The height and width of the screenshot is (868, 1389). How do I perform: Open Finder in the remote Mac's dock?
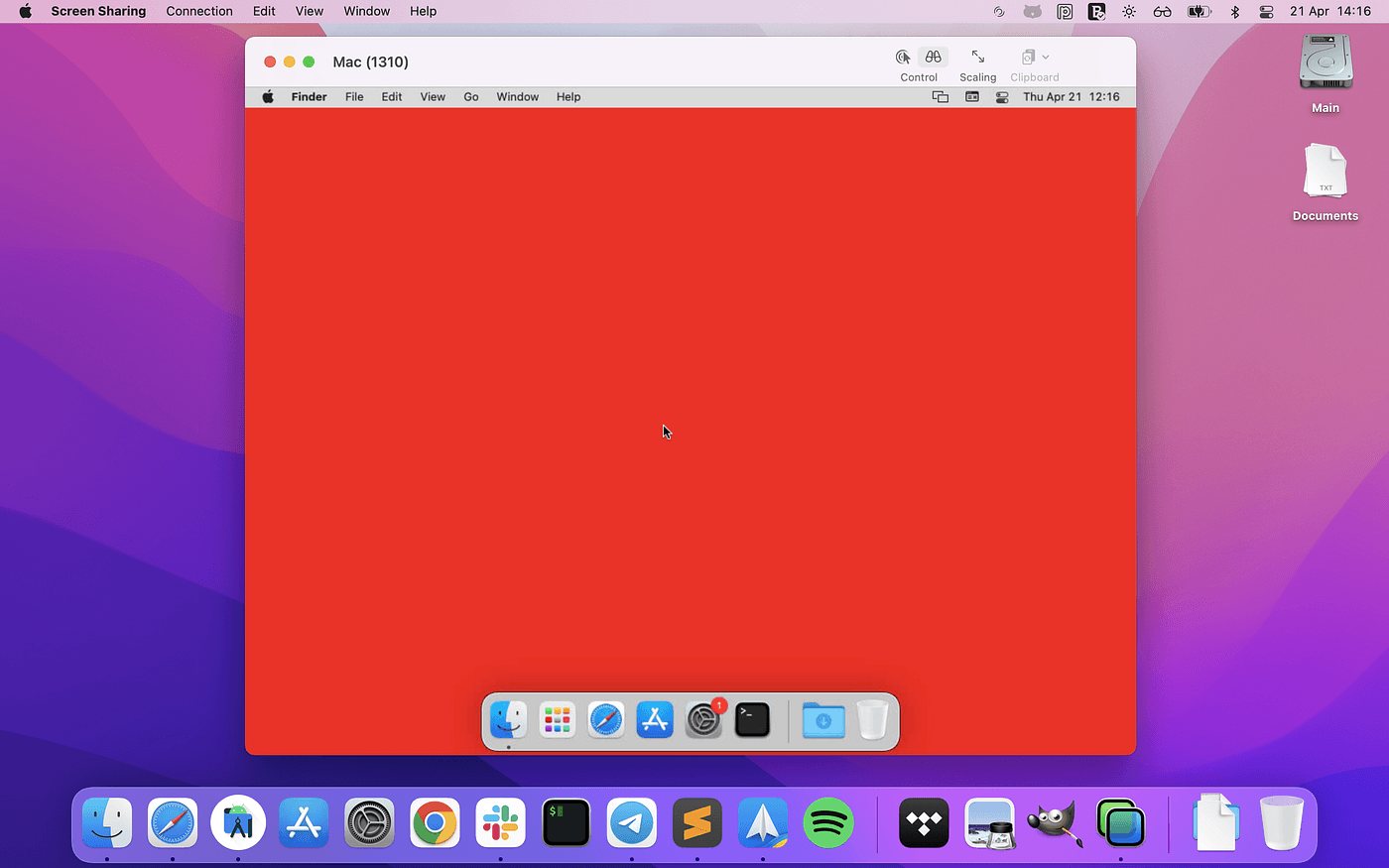click(509, 720)
